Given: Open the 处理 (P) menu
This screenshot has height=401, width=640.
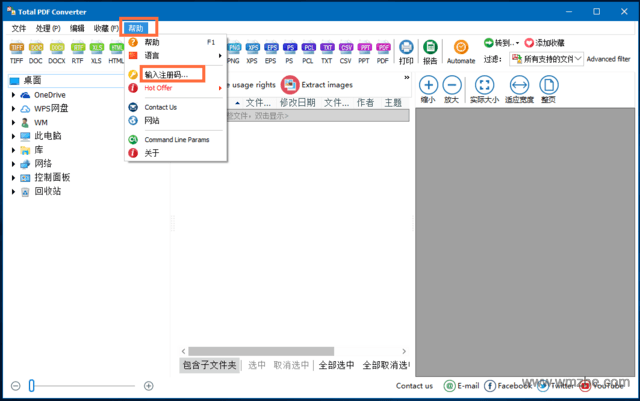Looking at the screenshot, I should click(x=48, y=28).
